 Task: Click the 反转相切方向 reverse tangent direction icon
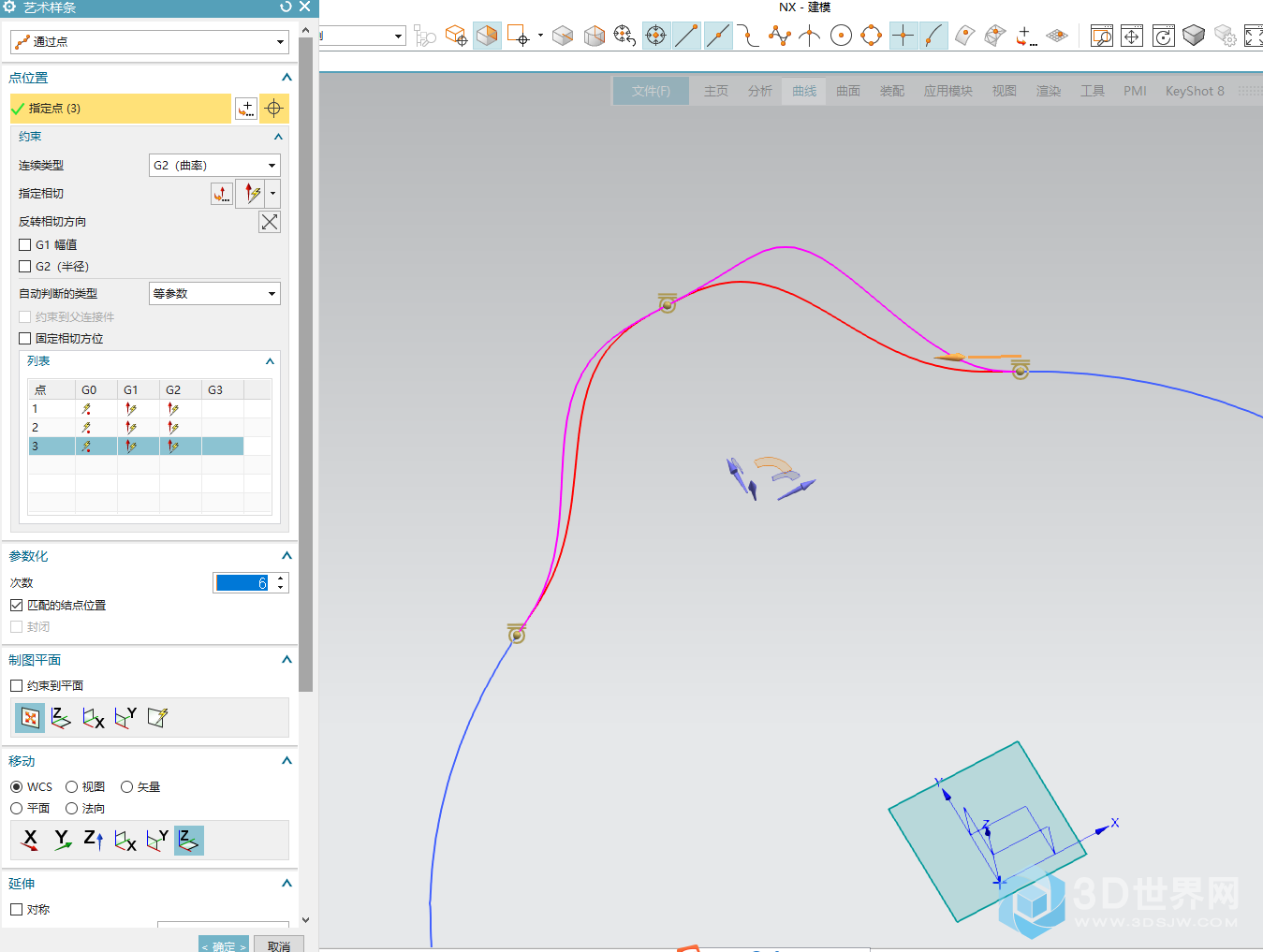click(270, 222)
